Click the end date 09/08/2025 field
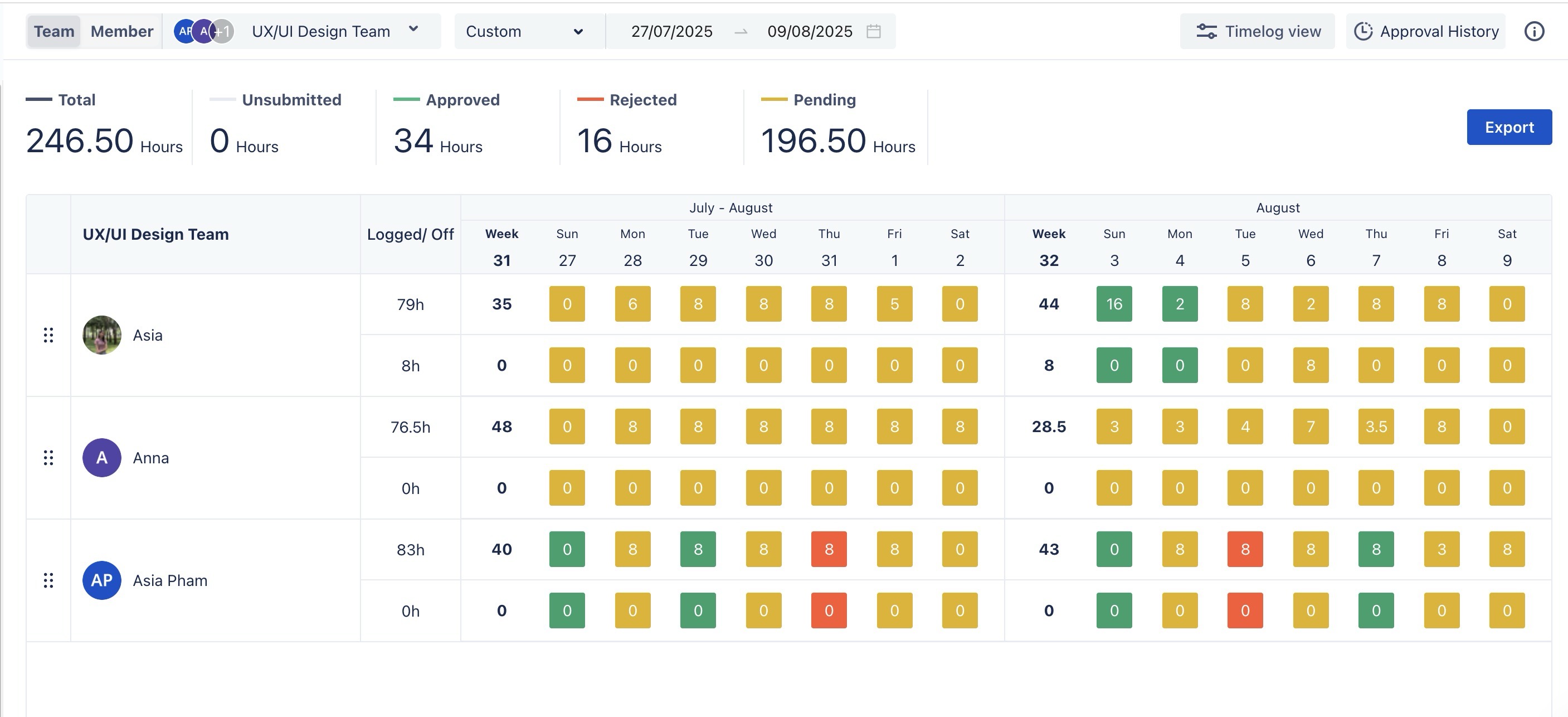1568x717 pixels. pyautogui.click(x=810, y=31)
